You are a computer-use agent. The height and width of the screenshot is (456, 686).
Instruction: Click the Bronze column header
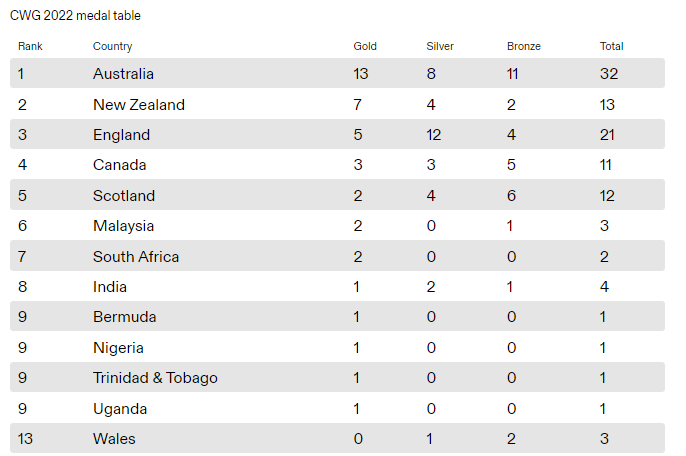[524, 46]
